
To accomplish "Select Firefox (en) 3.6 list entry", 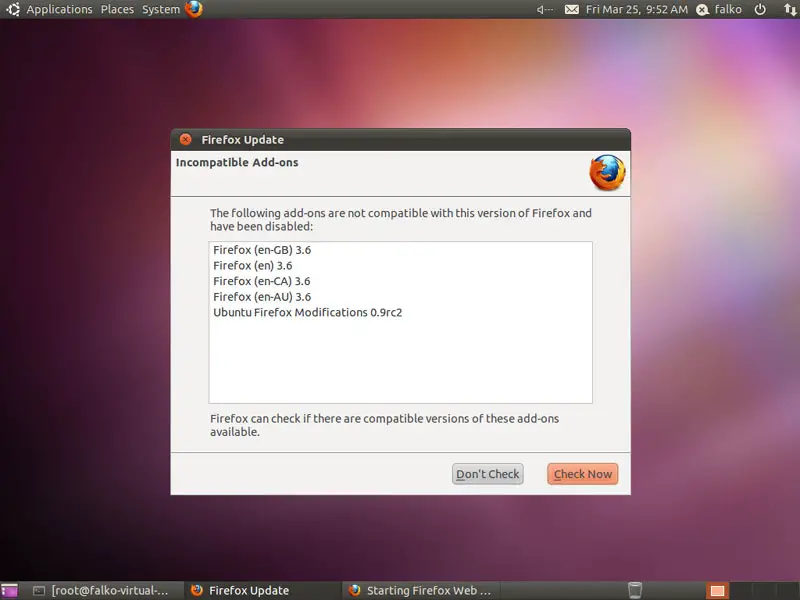I will coord(400,265).
